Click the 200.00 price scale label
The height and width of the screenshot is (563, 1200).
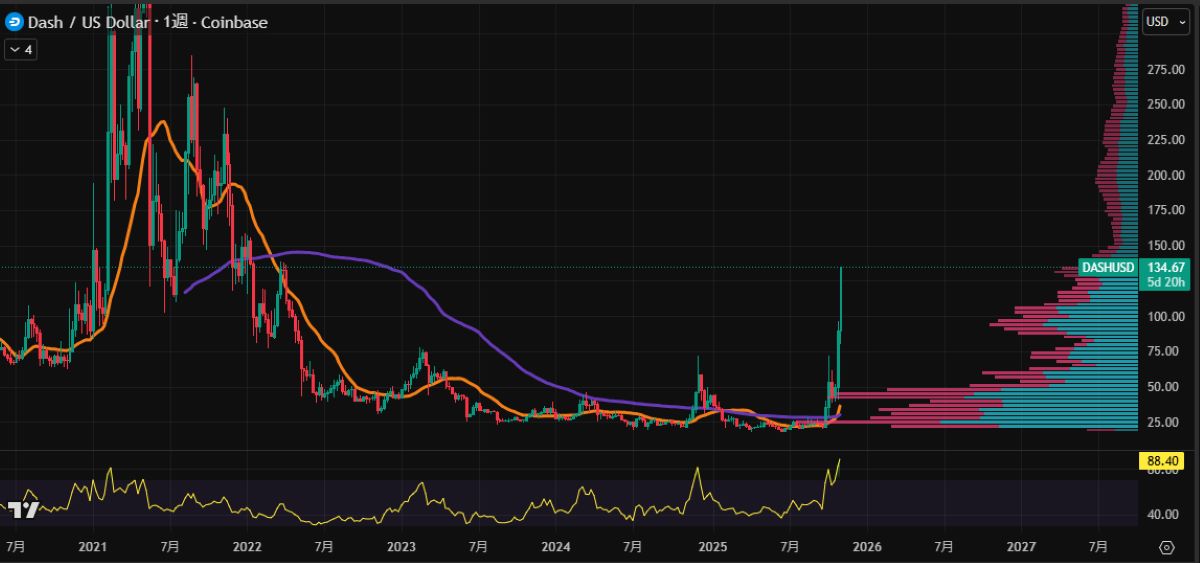(x=1164, y=175)
